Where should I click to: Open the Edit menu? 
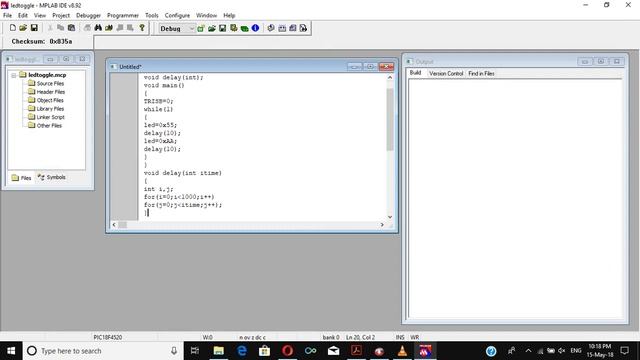[23, 15]
